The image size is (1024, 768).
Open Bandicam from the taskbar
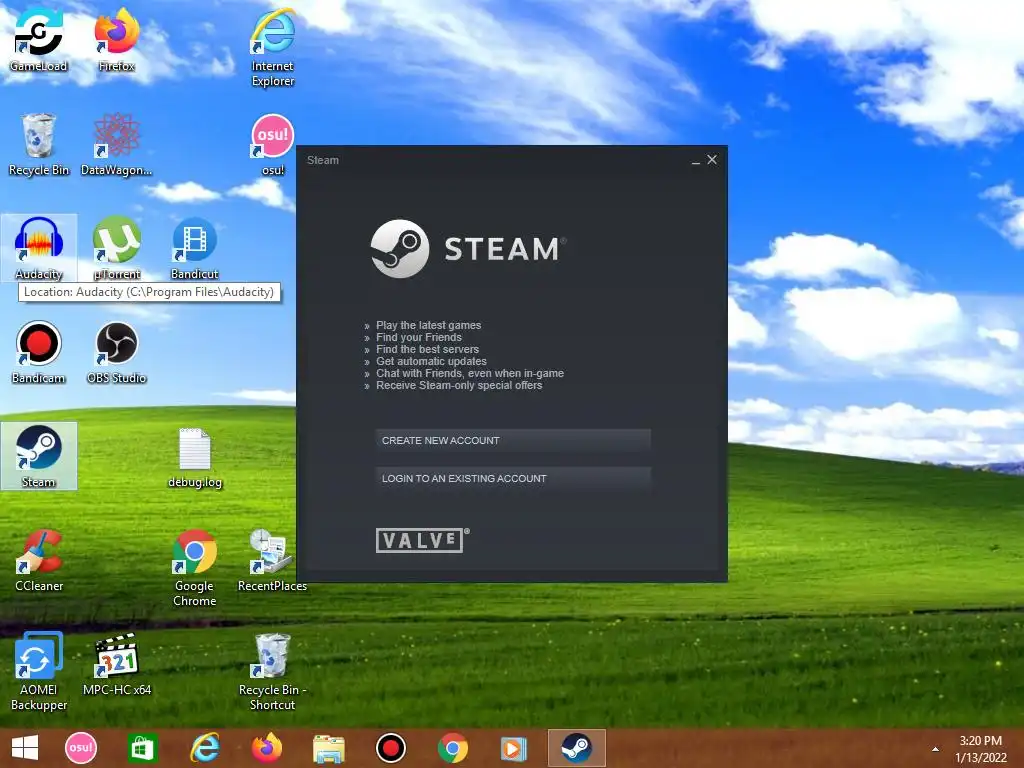391,748
